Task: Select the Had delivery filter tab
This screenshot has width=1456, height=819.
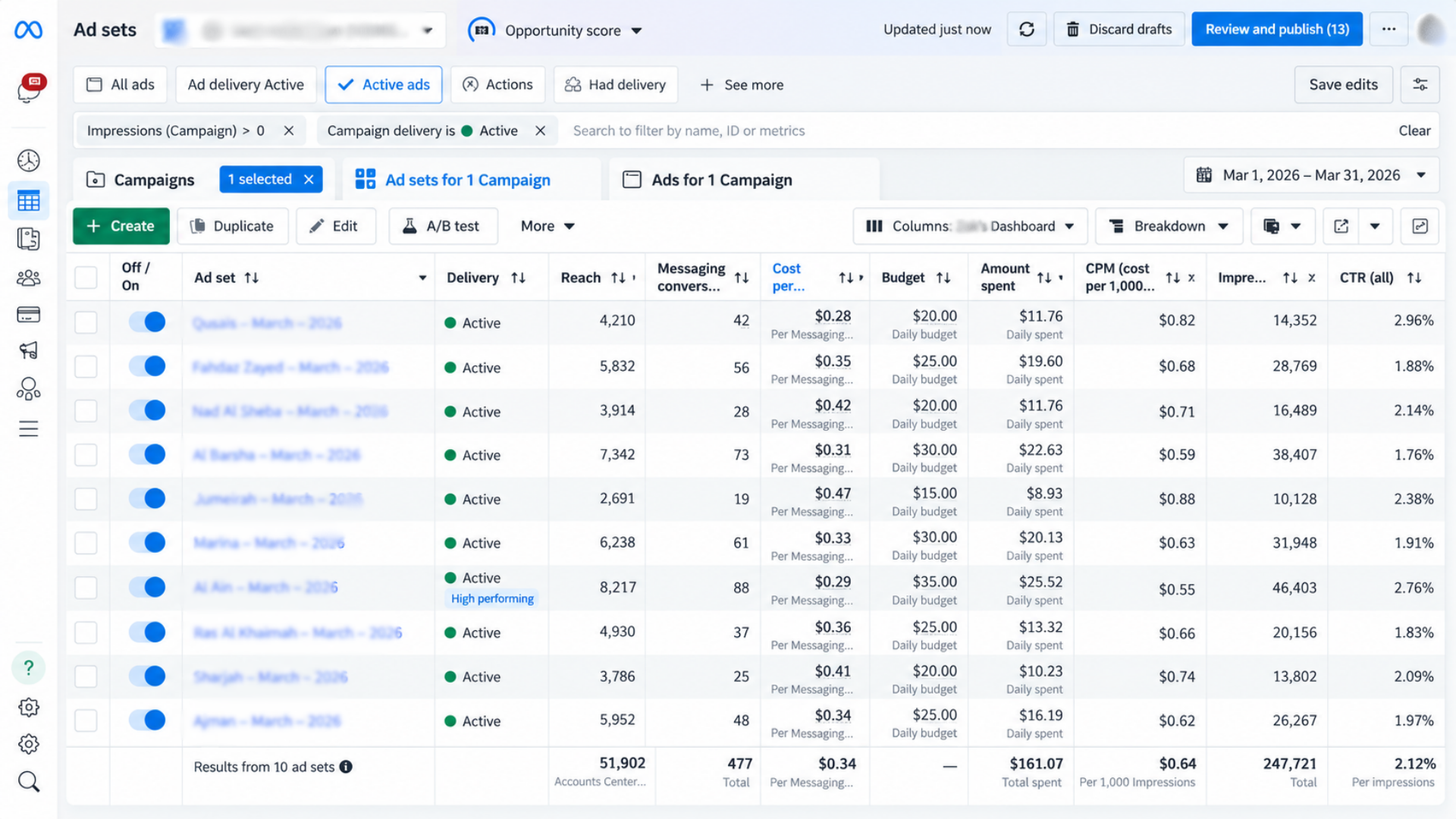Action: tap(616, 85)
